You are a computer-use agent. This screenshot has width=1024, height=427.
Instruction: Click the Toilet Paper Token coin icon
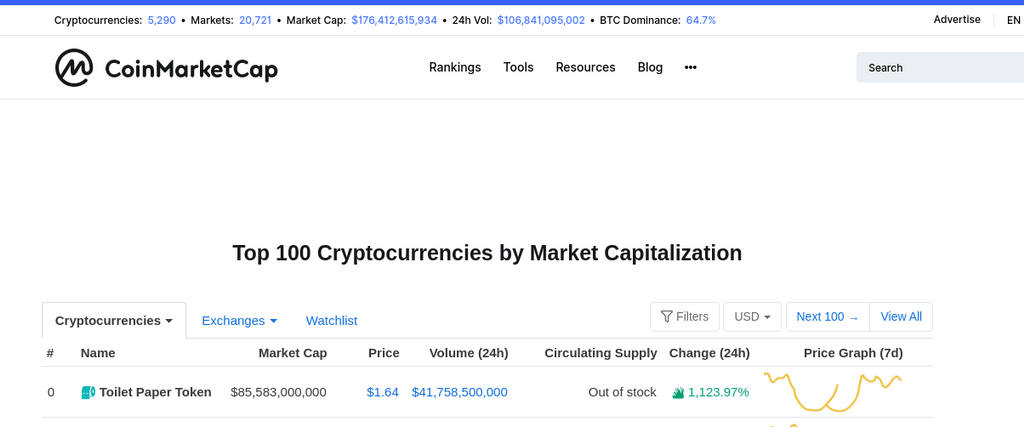point(88,392)
